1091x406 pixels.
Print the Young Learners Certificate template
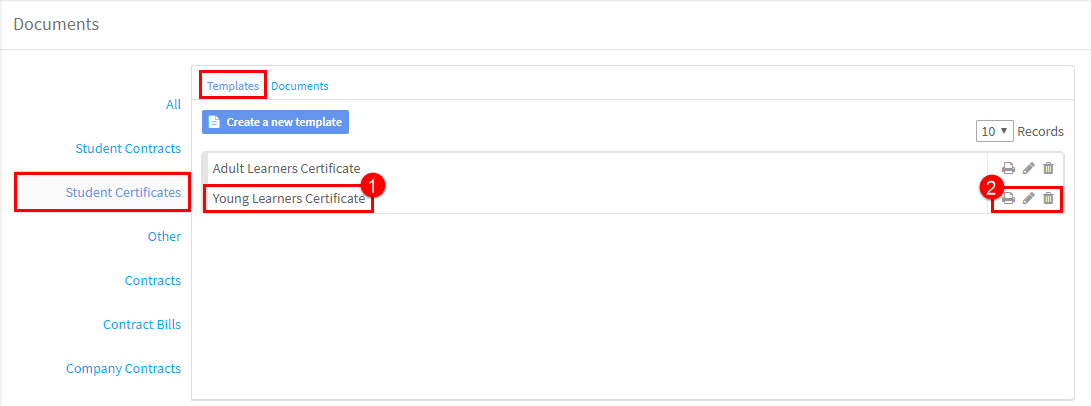1008,199
